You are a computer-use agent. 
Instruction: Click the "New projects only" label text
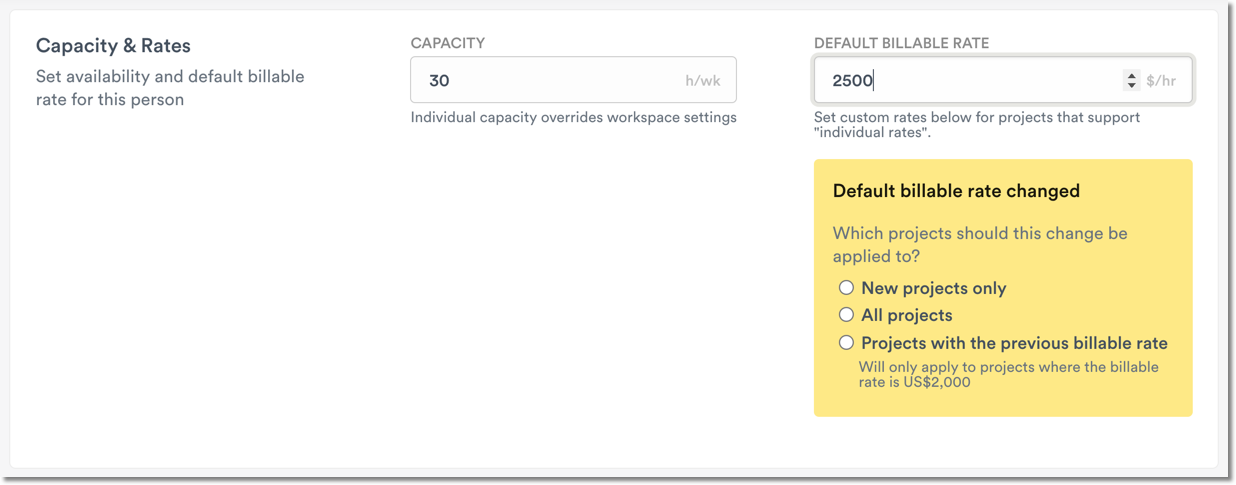pyautogui.click(x=933, y=288)
